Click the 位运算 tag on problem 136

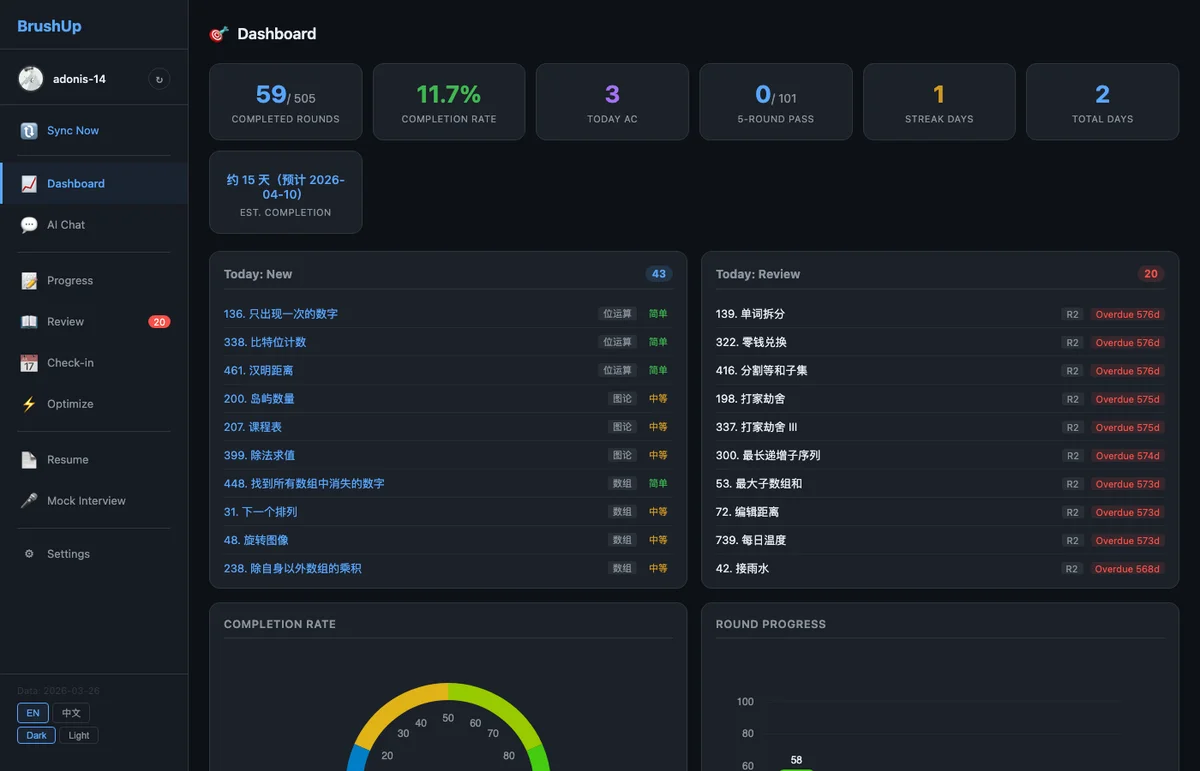[617, 314]
